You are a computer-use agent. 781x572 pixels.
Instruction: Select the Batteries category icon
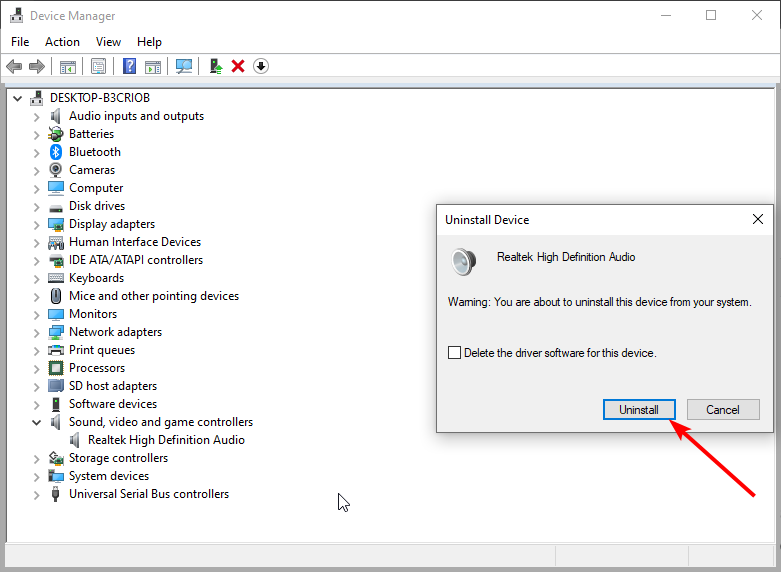(x=56, y=134)
